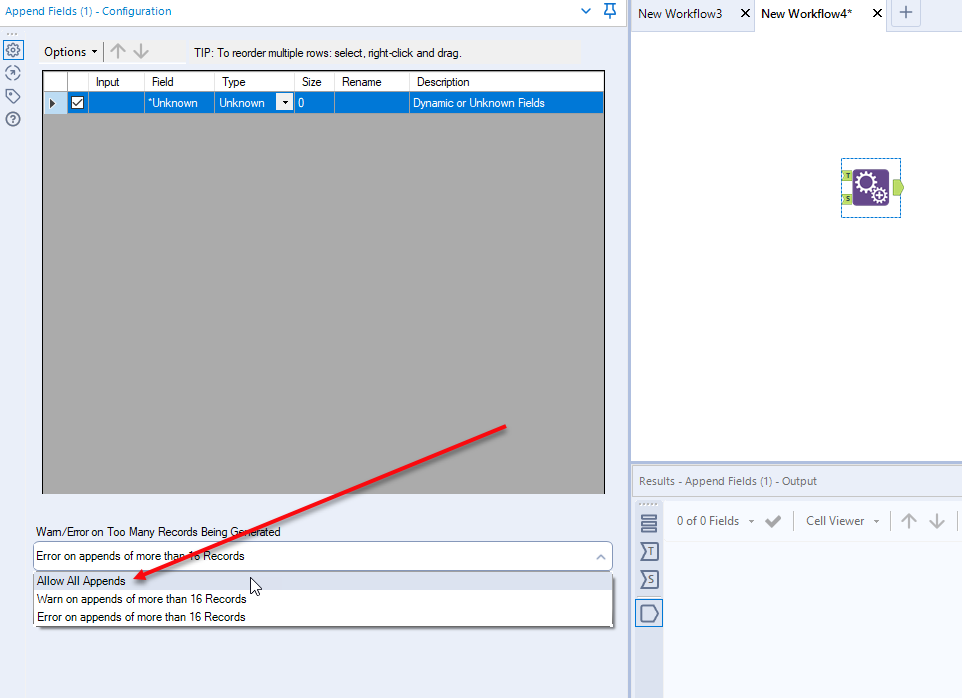
Task: Select the Append Fields tool on the canvas
Action: (869, 188)
